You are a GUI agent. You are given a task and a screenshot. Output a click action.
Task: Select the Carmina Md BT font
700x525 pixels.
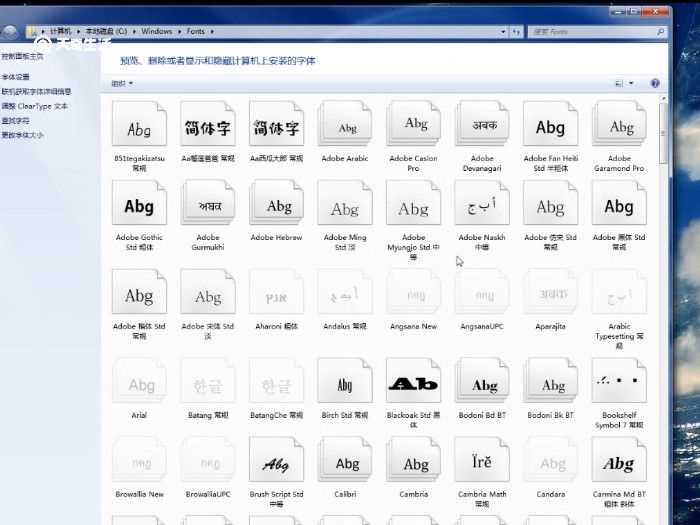(x=619, y=460)
